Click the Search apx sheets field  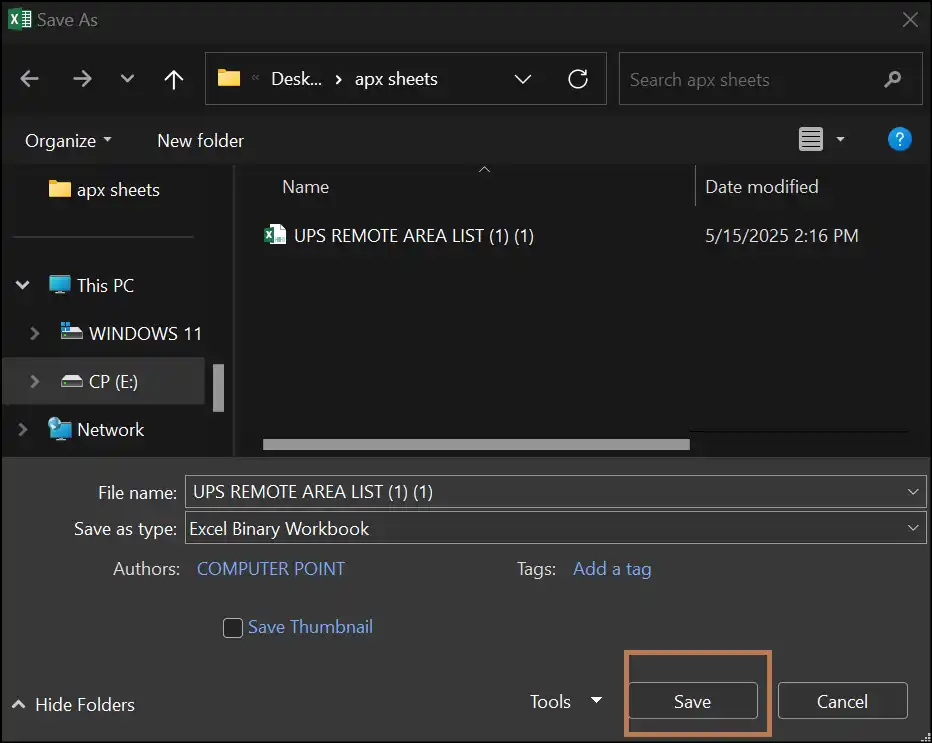(x=770, y=78)
